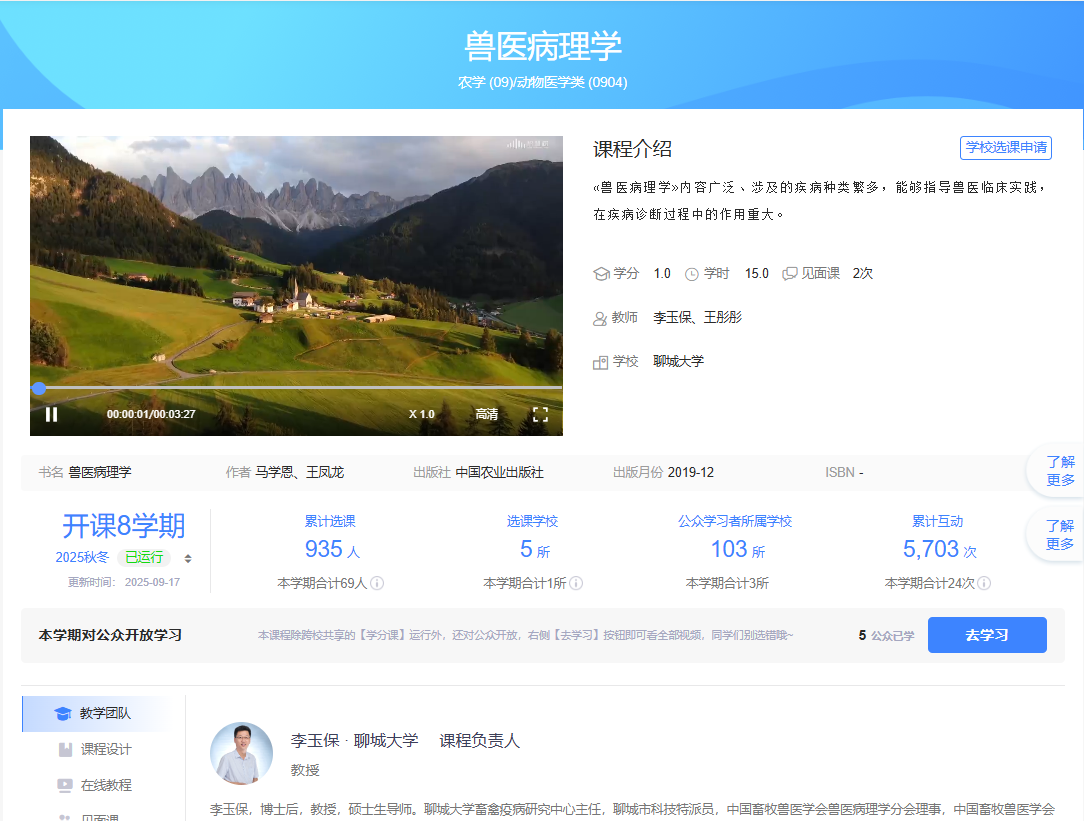
Task: Open the 教学团队 sidebar tab
Action: (x=104, y=713)
